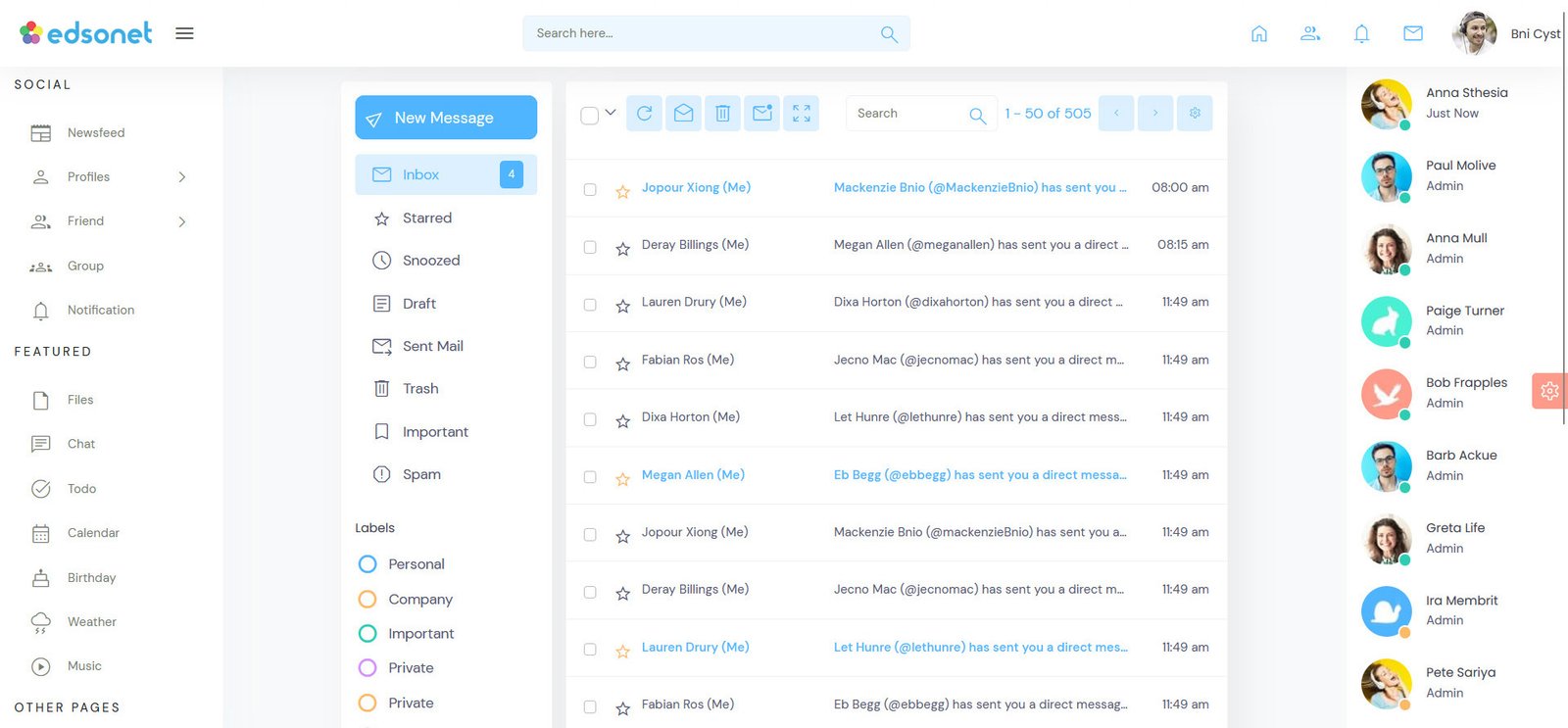Select the Personal label blue circle

(x=367, y=564)
